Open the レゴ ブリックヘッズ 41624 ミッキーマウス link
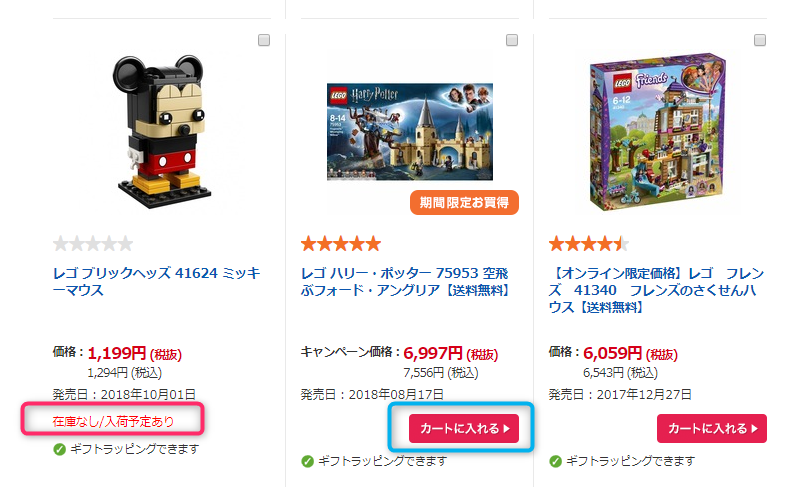Image resolution: width=812 pixels, height=487 pixels. 156,281
